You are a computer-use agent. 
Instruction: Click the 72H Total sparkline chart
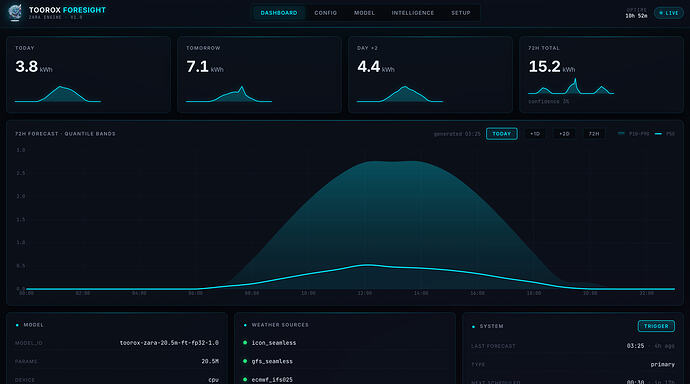pos(571,86)
